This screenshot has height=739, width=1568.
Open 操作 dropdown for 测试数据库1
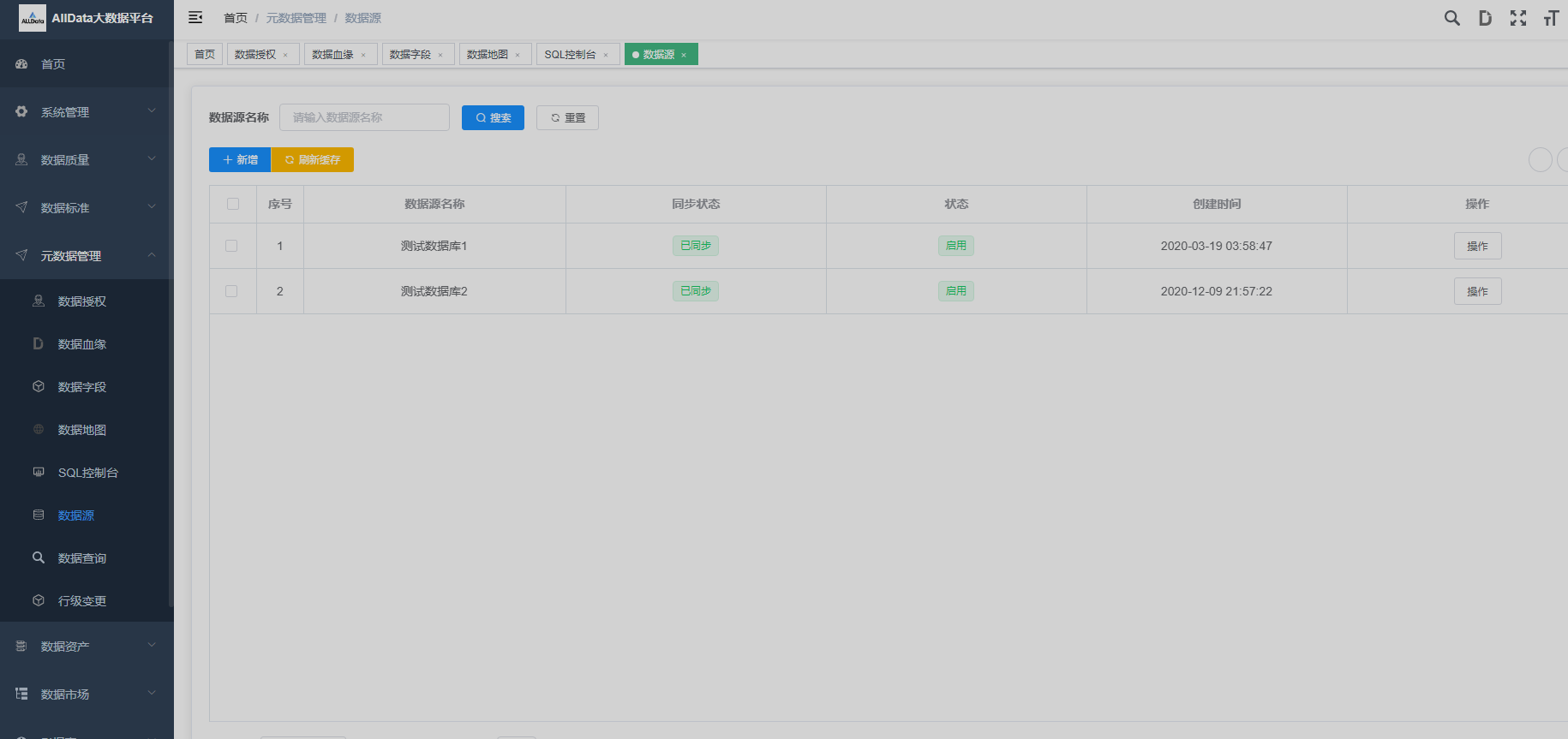[x=1477, y=246]
